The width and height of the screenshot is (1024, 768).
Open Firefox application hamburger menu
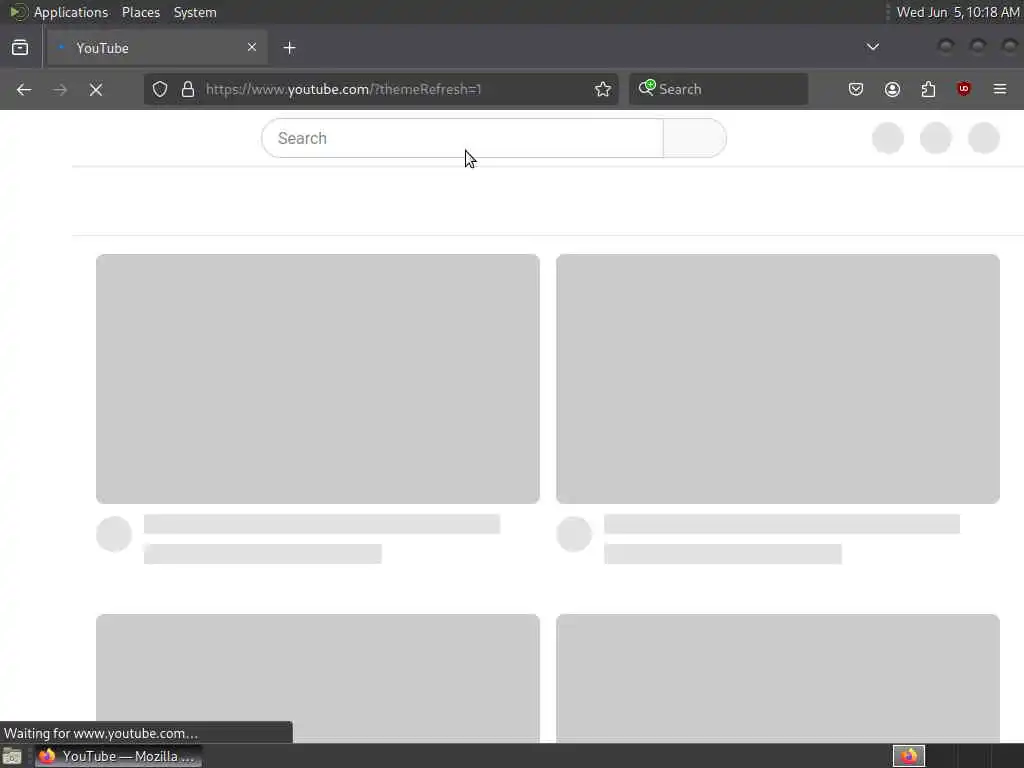[1000, 89]
